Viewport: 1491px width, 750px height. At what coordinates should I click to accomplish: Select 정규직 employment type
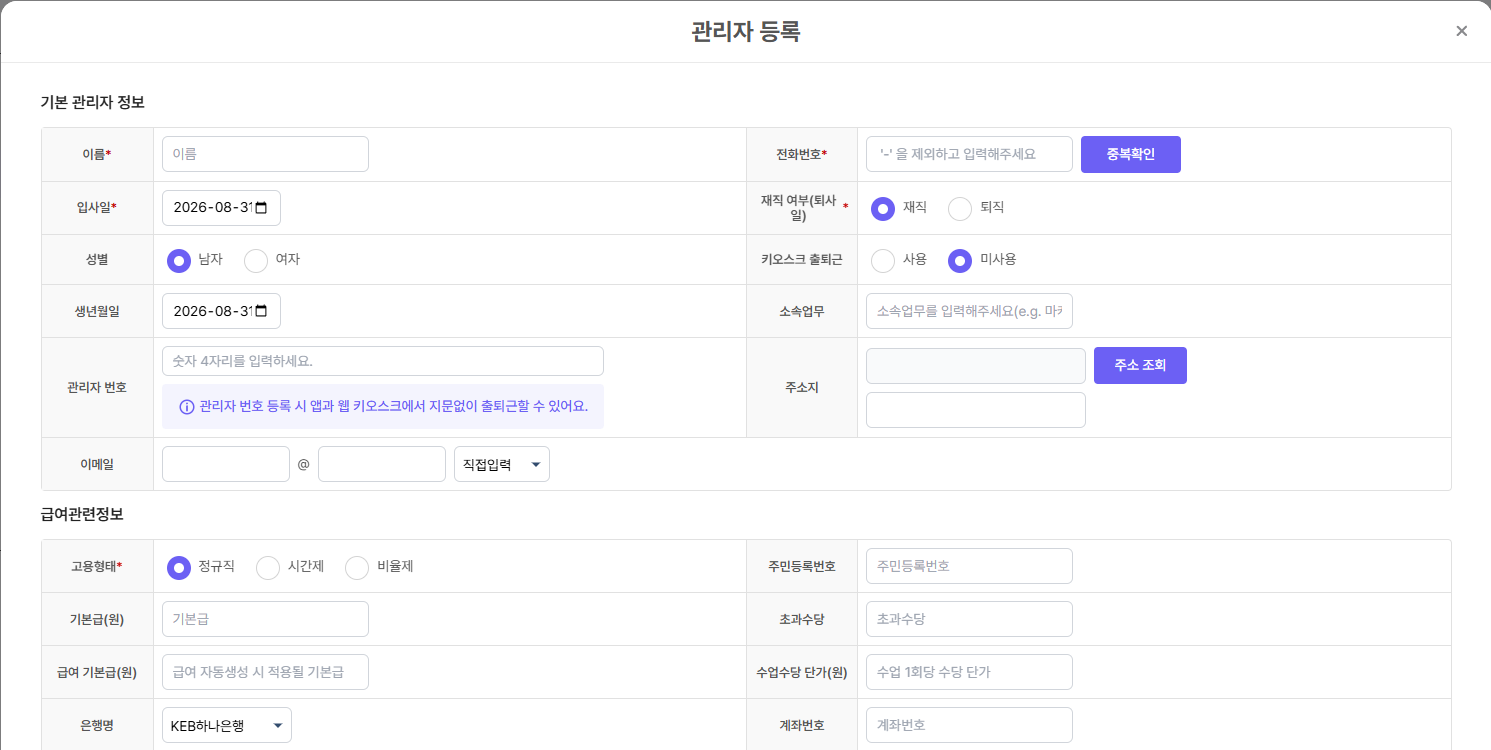tap(178, 567)
